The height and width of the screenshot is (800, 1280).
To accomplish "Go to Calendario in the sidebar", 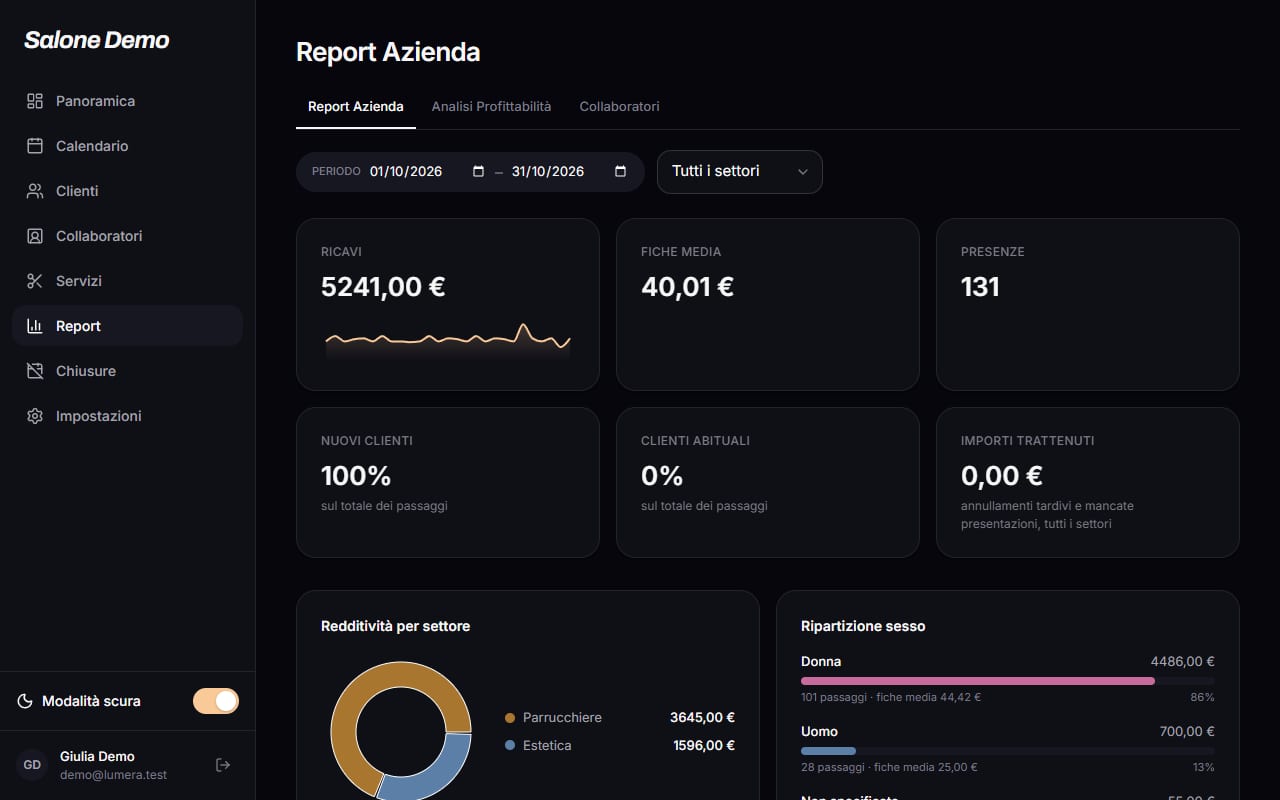I will pos(127,146).
